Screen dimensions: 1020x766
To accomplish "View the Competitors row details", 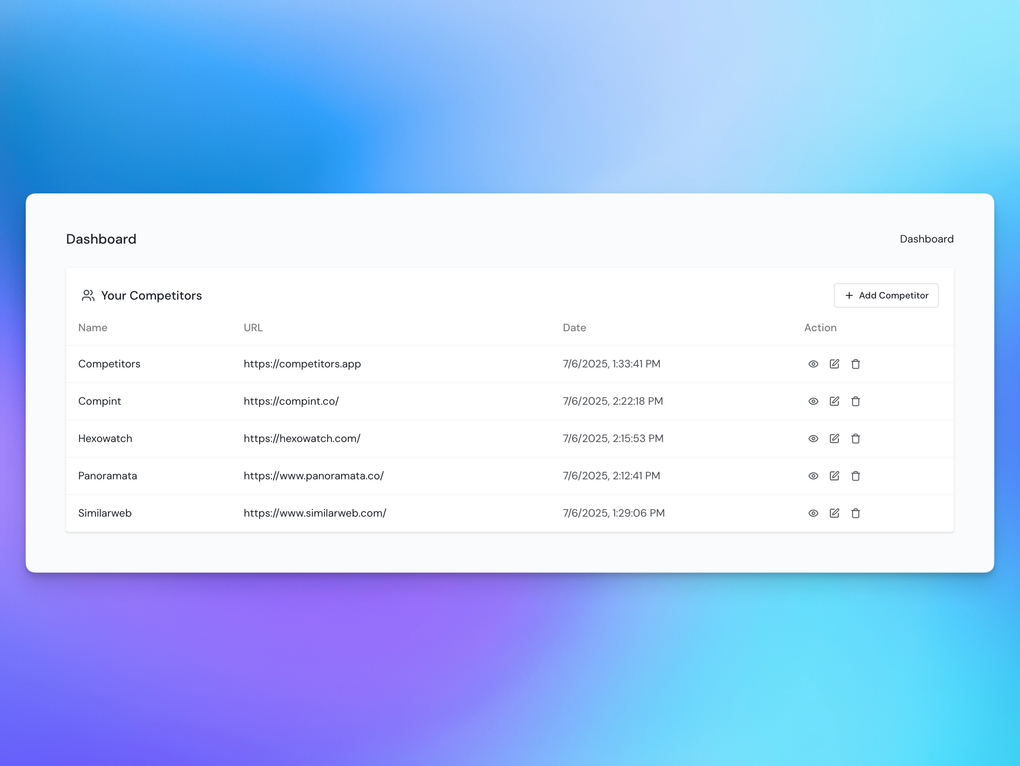I will (x=813, y=364).
